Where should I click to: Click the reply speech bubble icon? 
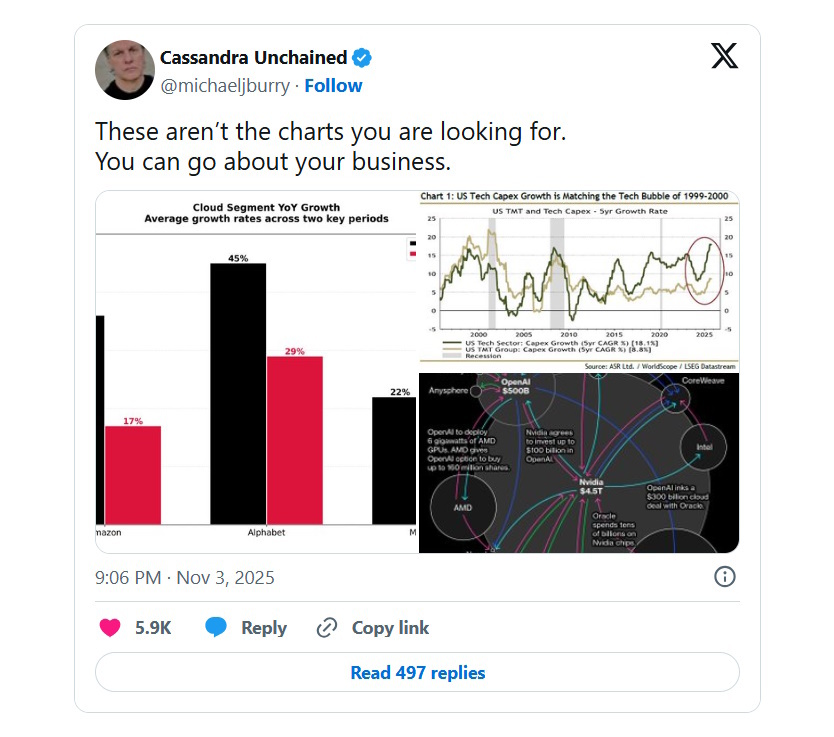(x=216, y=628)
